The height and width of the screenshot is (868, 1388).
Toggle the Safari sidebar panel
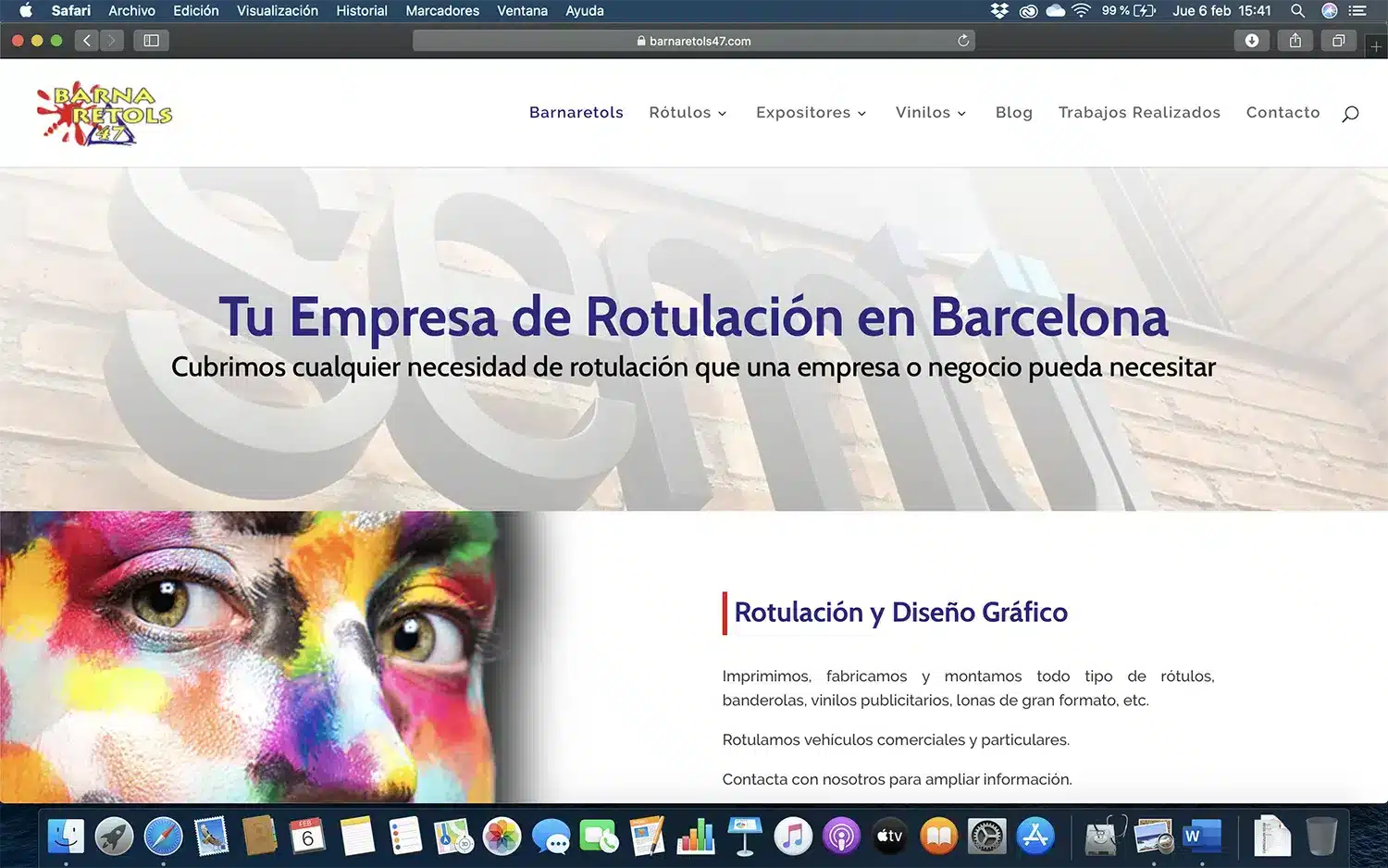tap(151, 41)
